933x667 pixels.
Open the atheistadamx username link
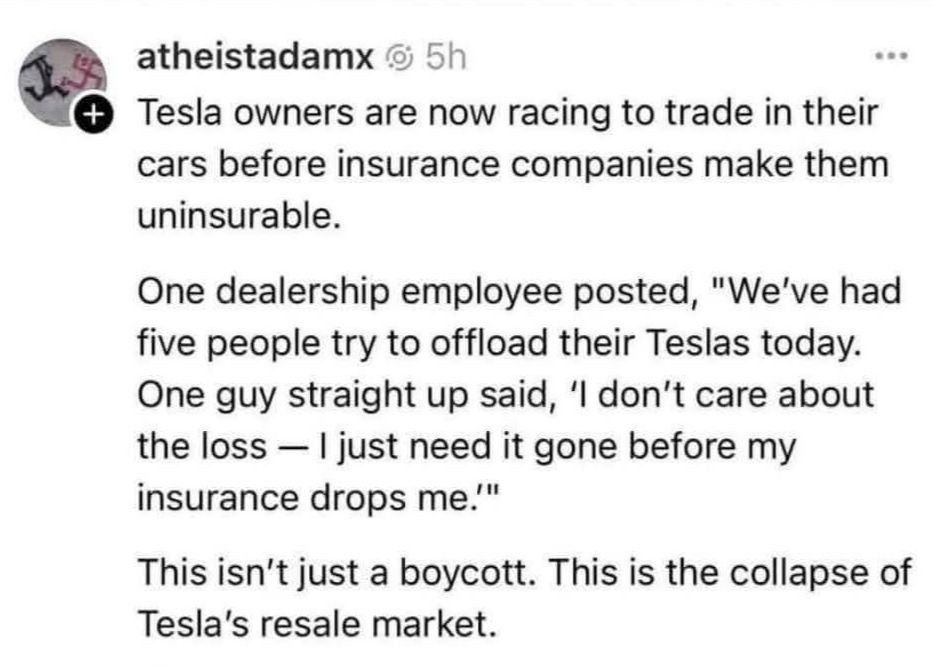255,57
